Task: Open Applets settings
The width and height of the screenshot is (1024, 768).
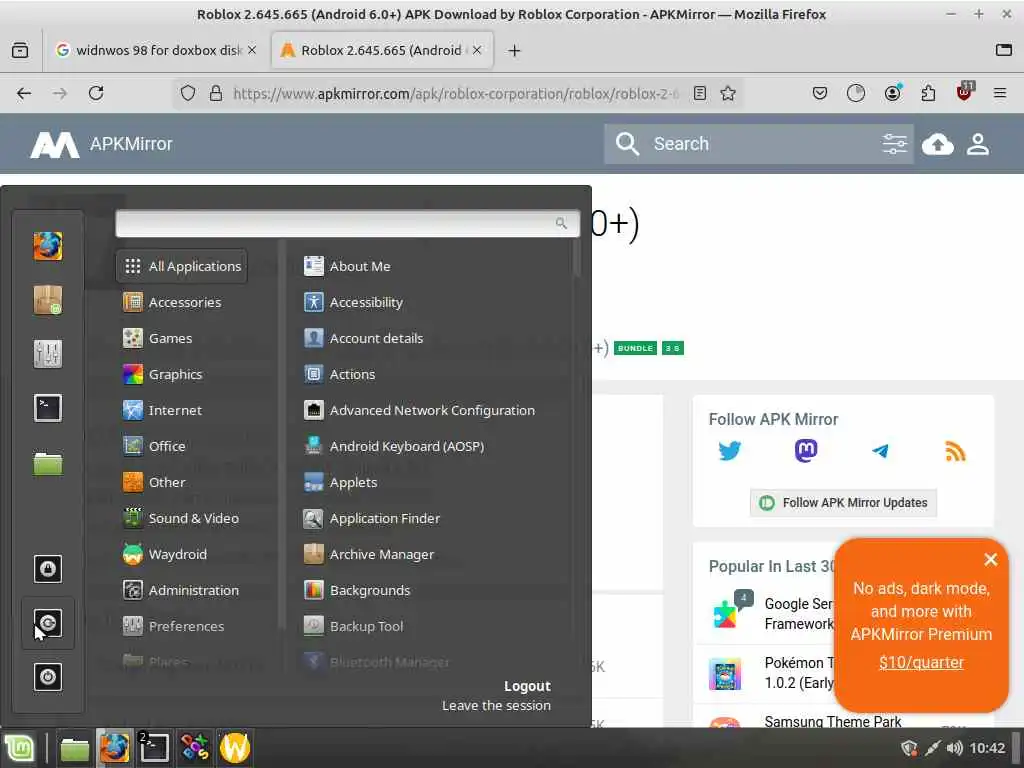Action: click(x=434, y=482)
